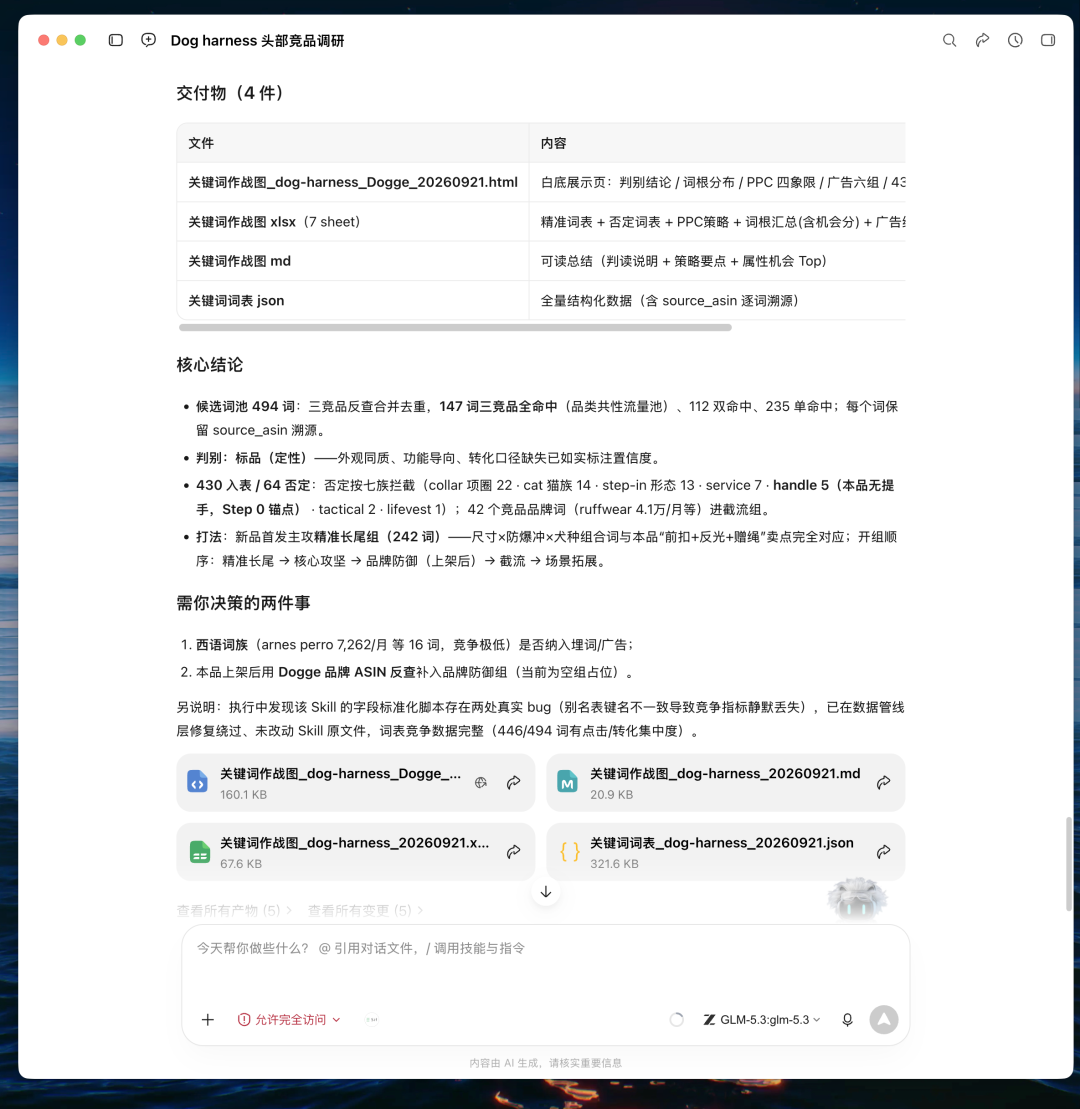Open the 允许完全访问 permission dropdown
1080x1109 pixels.
289,1020
